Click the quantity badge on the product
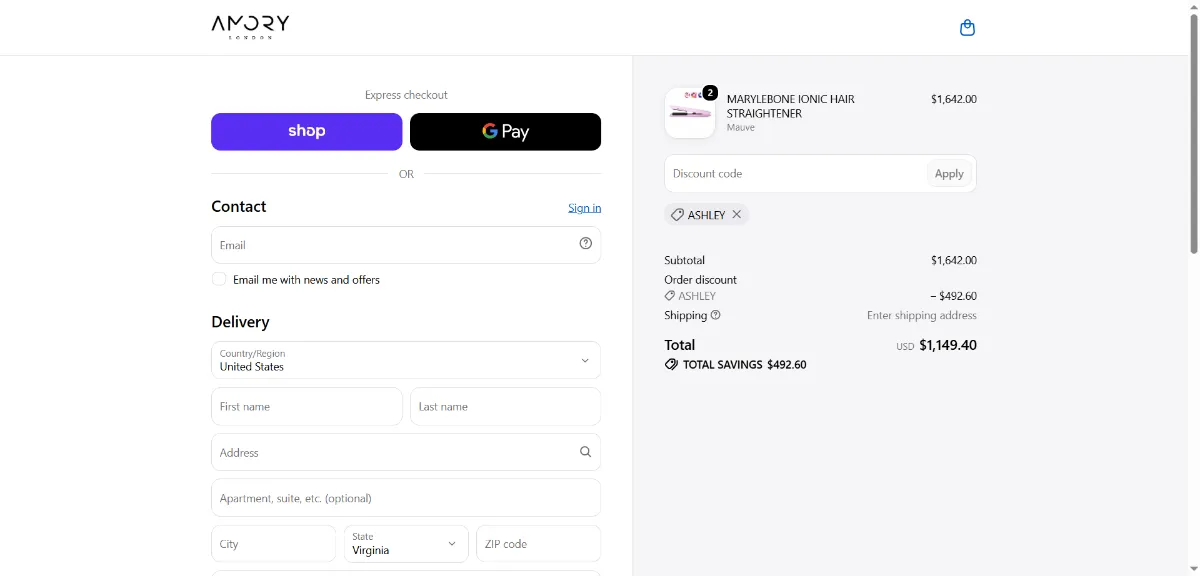1200x576 pixels. [710, 93]
